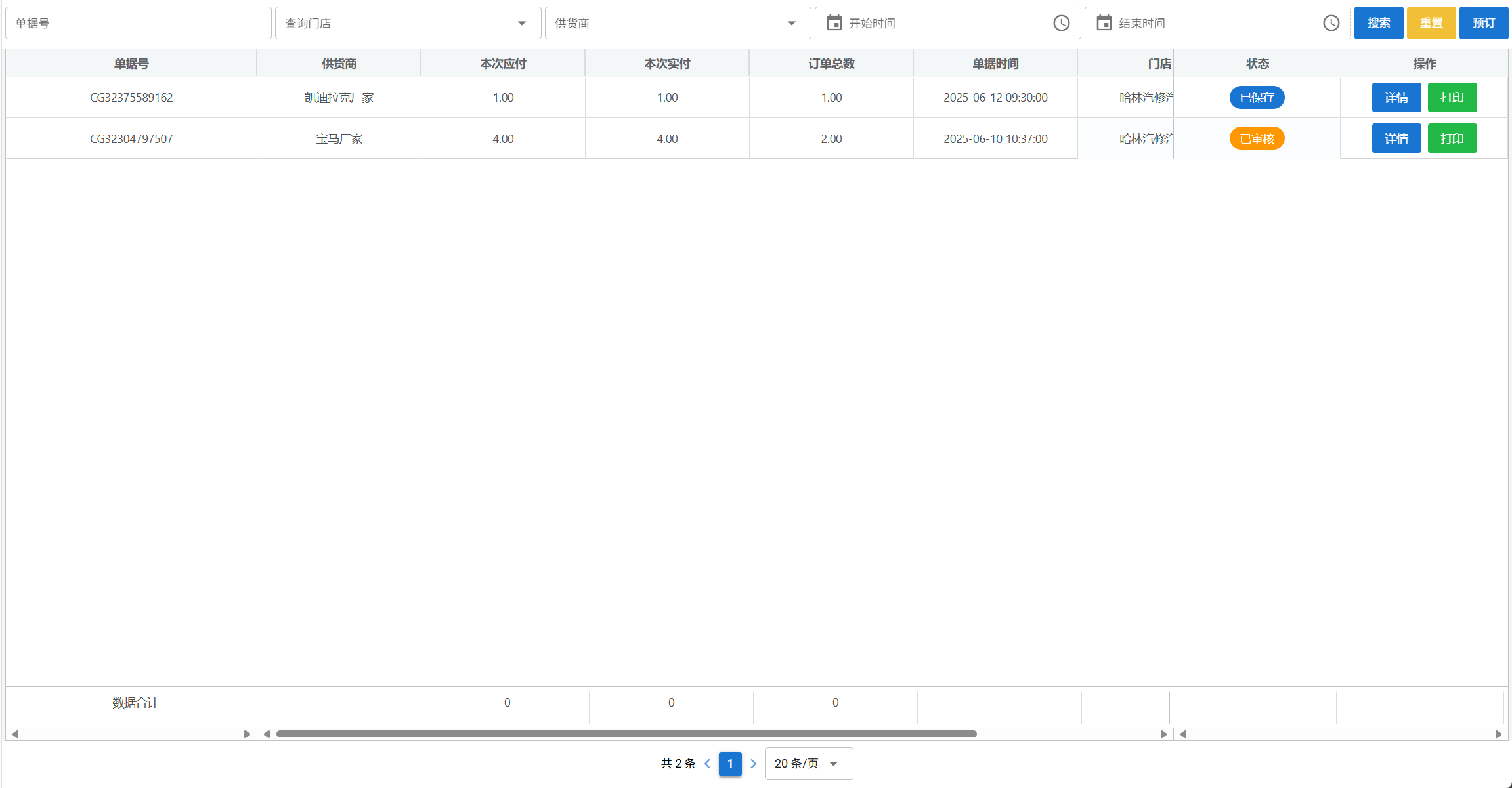Click the left arrow of the middle horizontal scrollbar
The height and width of the screenshot is (788, 1512).
[x=267, y=734]
